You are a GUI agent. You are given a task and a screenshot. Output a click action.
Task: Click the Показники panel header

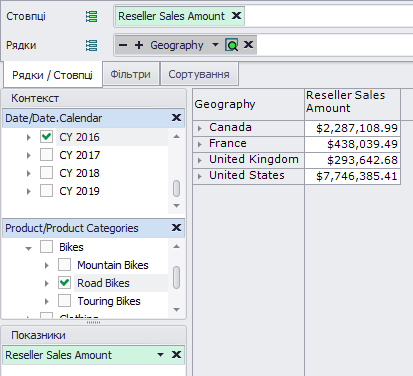[x=94, y=335]
